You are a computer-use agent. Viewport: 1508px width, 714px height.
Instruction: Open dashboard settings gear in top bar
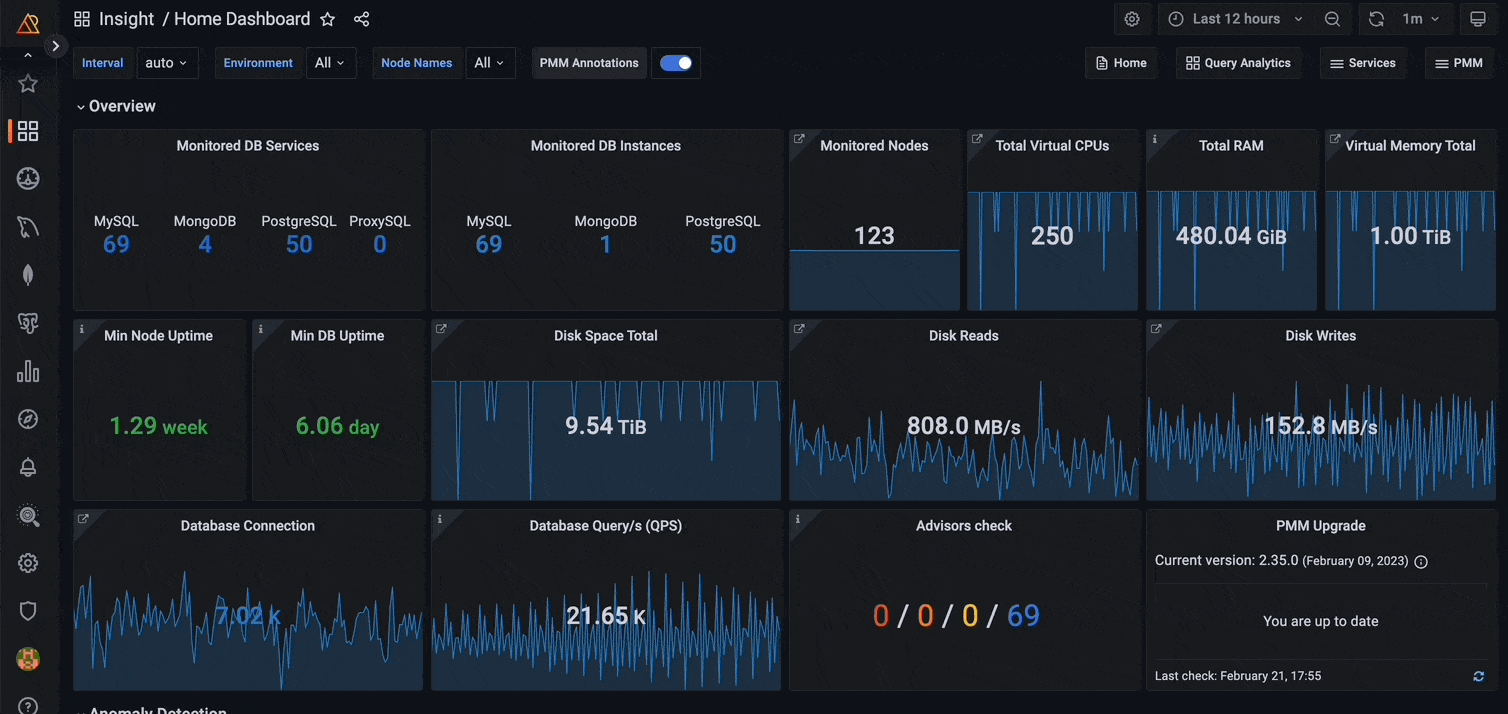[x=1132, y=19]
